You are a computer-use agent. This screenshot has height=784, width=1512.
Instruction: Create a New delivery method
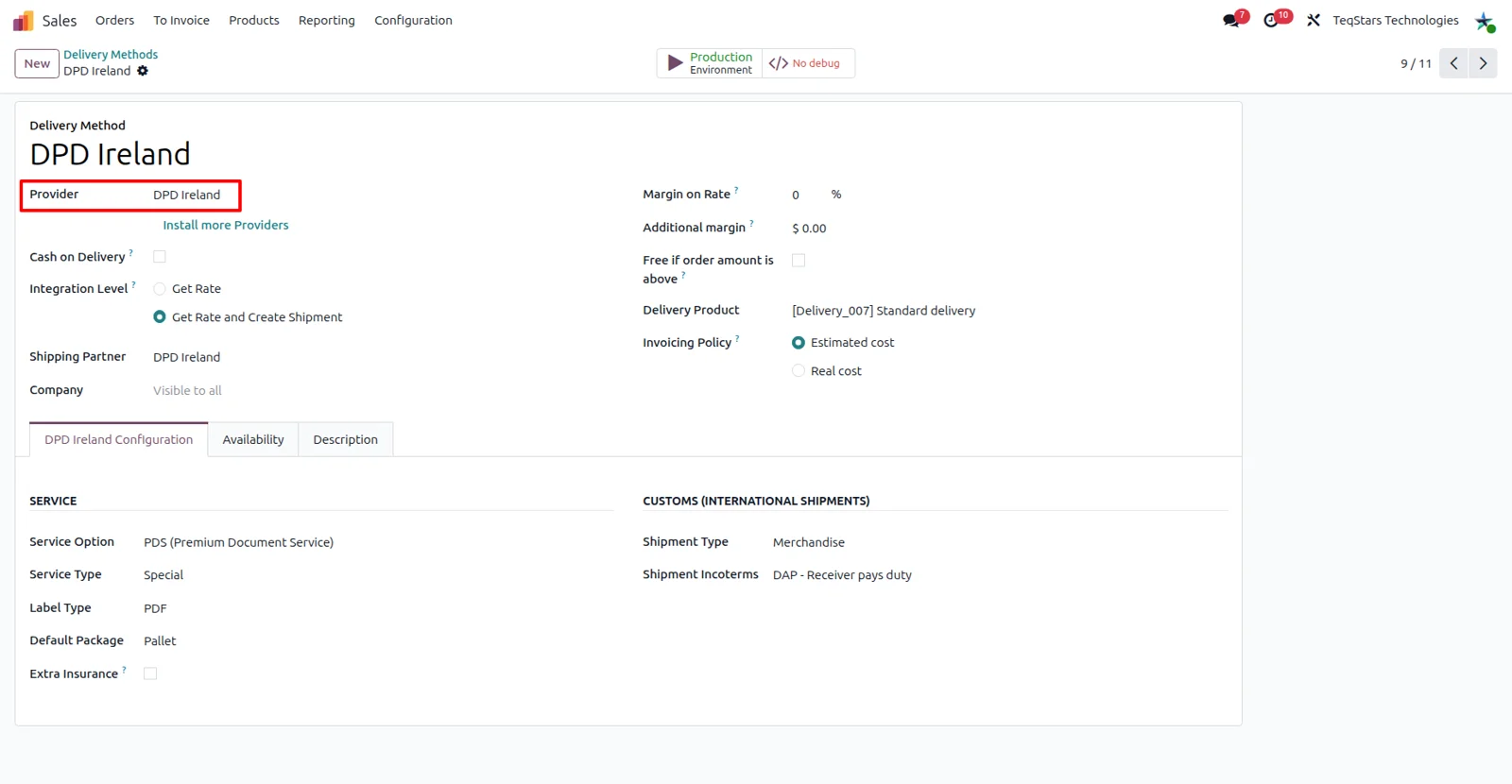pyautogui.click(x=37, y=63)
